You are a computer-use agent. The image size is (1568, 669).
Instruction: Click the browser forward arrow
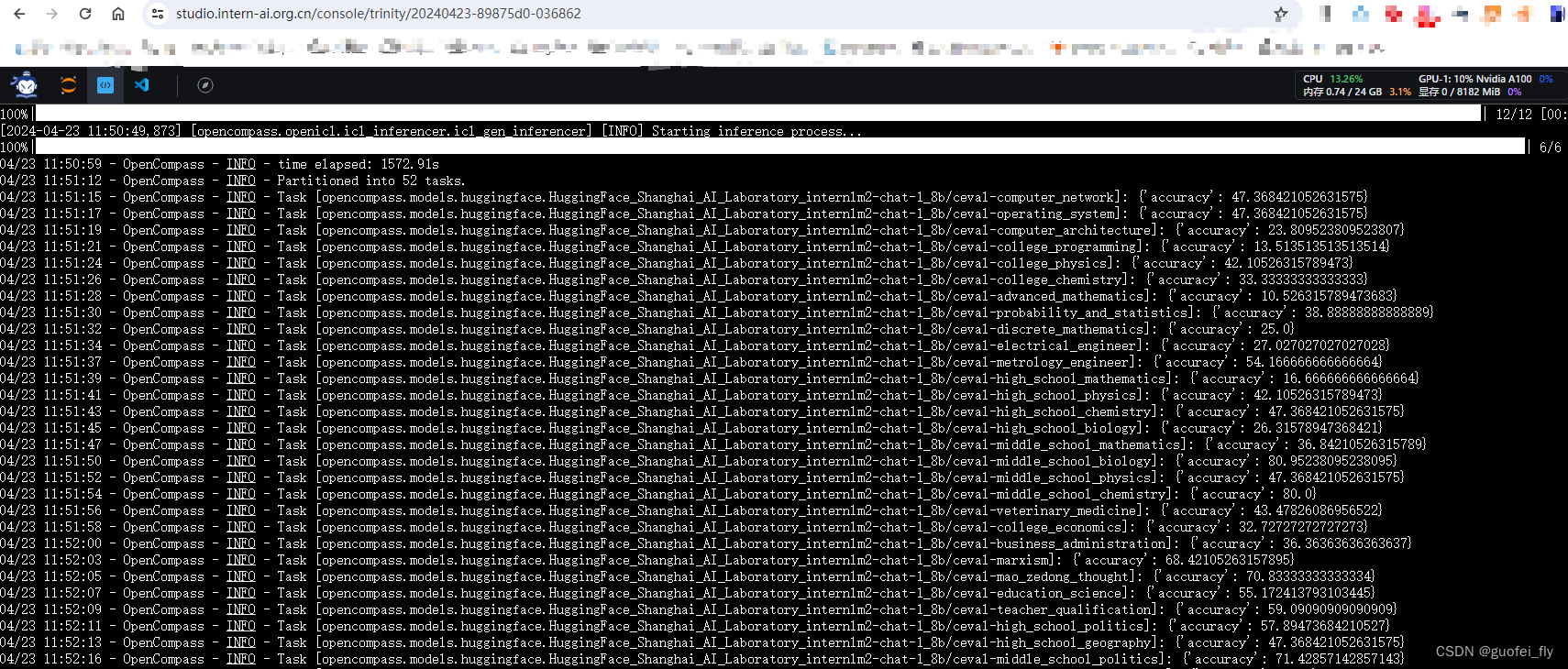pyautogui.click(x=52, y=14)
